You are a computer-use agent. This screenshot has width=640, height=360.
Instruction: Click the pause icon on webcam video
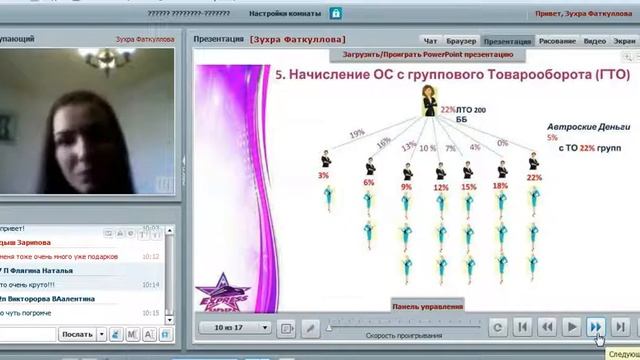[164, 184]
